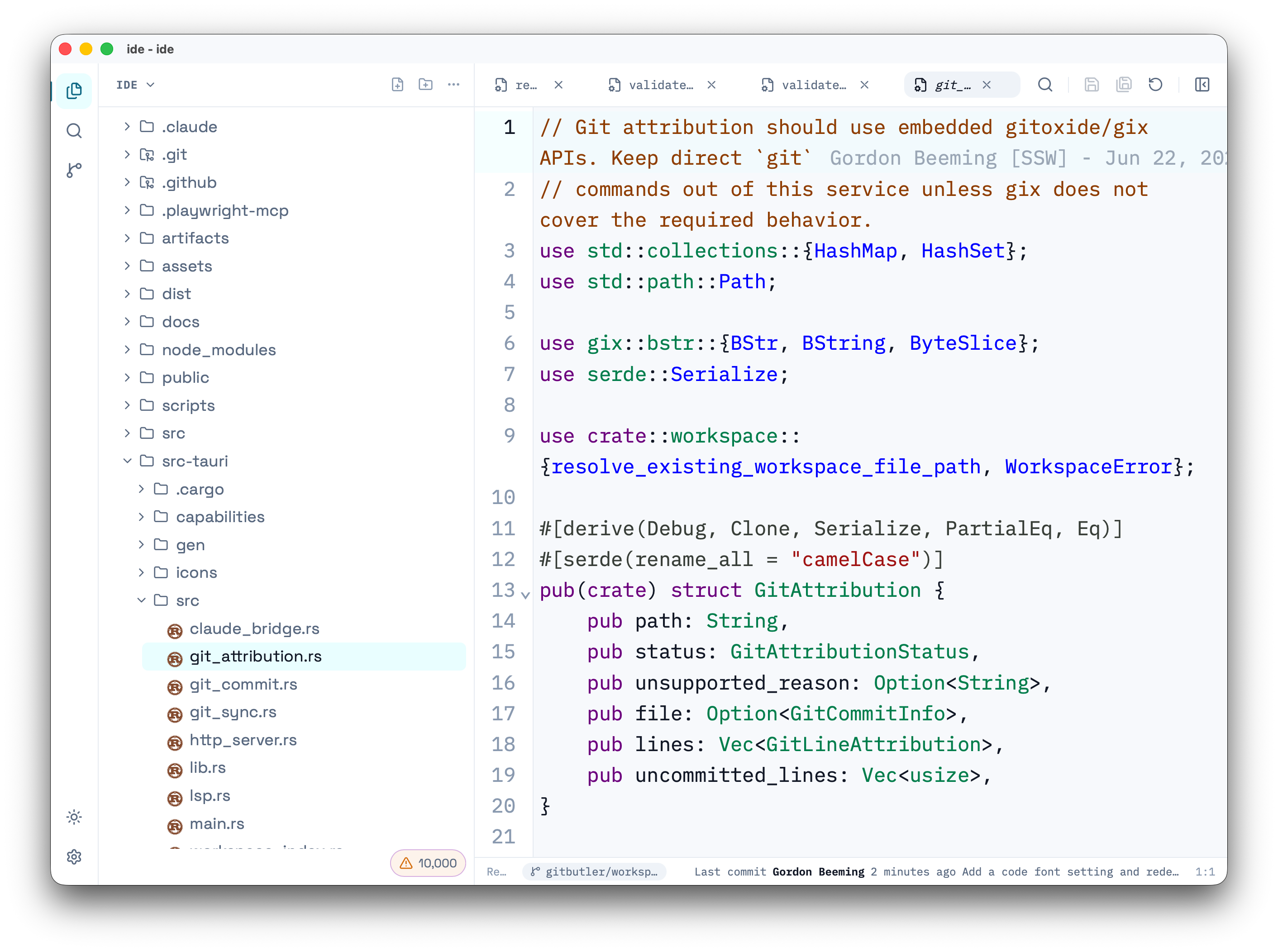
Task: Close the re… editor tab
Action: [x=558, y=85]
